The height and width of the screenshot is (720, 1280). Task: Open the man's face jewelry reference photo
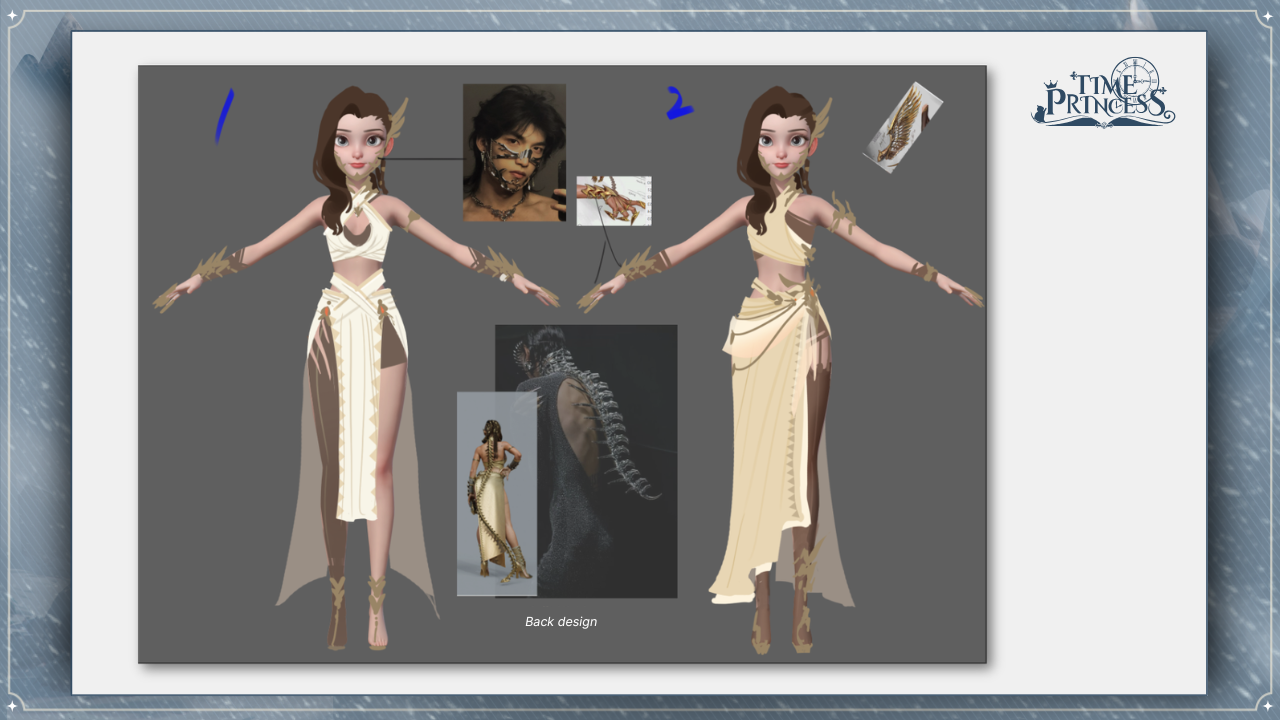tap(514, 152)
